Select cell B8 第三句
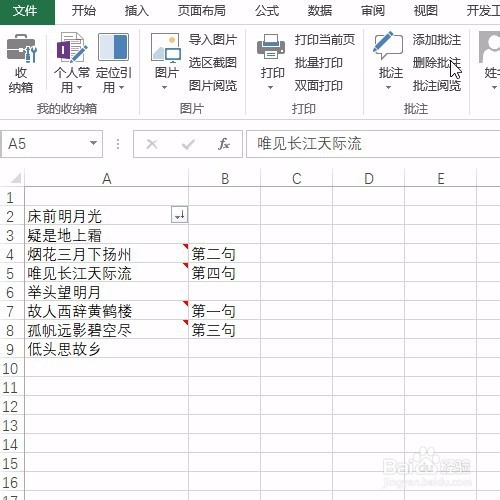Screen dimensions: 500x500 (x=225, y=330)
